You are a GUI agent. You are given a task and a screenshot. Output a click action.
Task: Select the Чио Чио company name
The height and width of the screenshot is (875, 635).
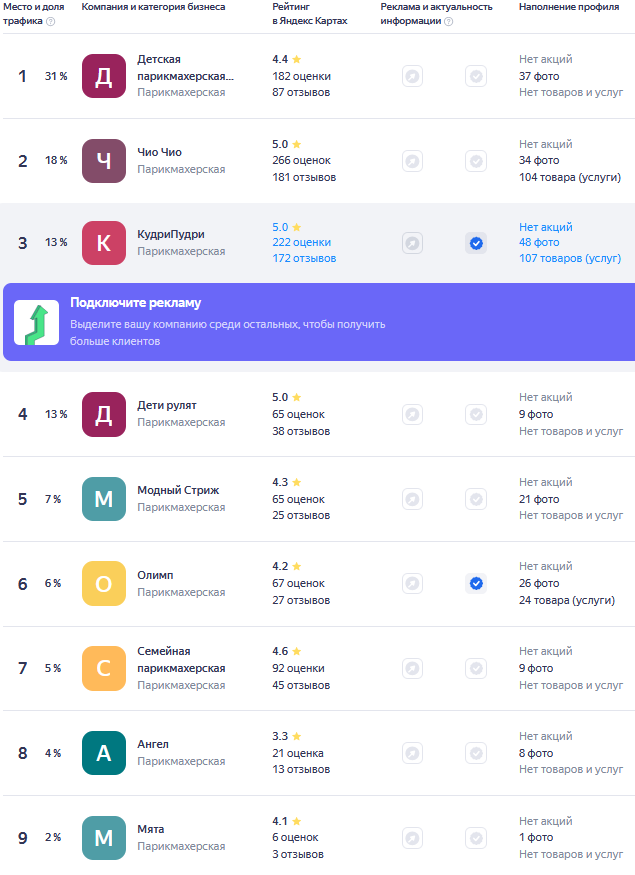point(159,153)
